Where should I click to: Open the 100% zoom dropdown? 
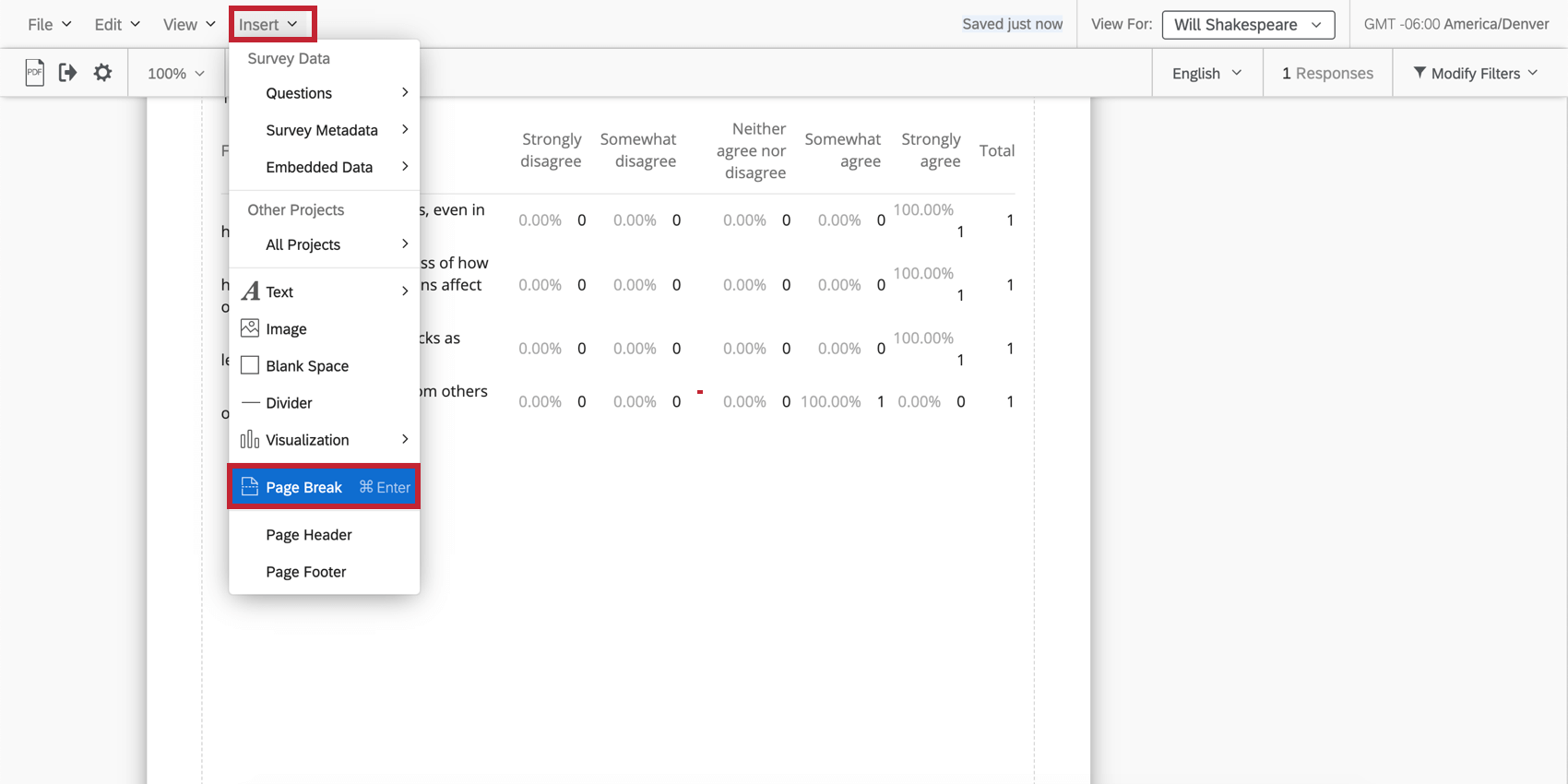tap(176, 73)
